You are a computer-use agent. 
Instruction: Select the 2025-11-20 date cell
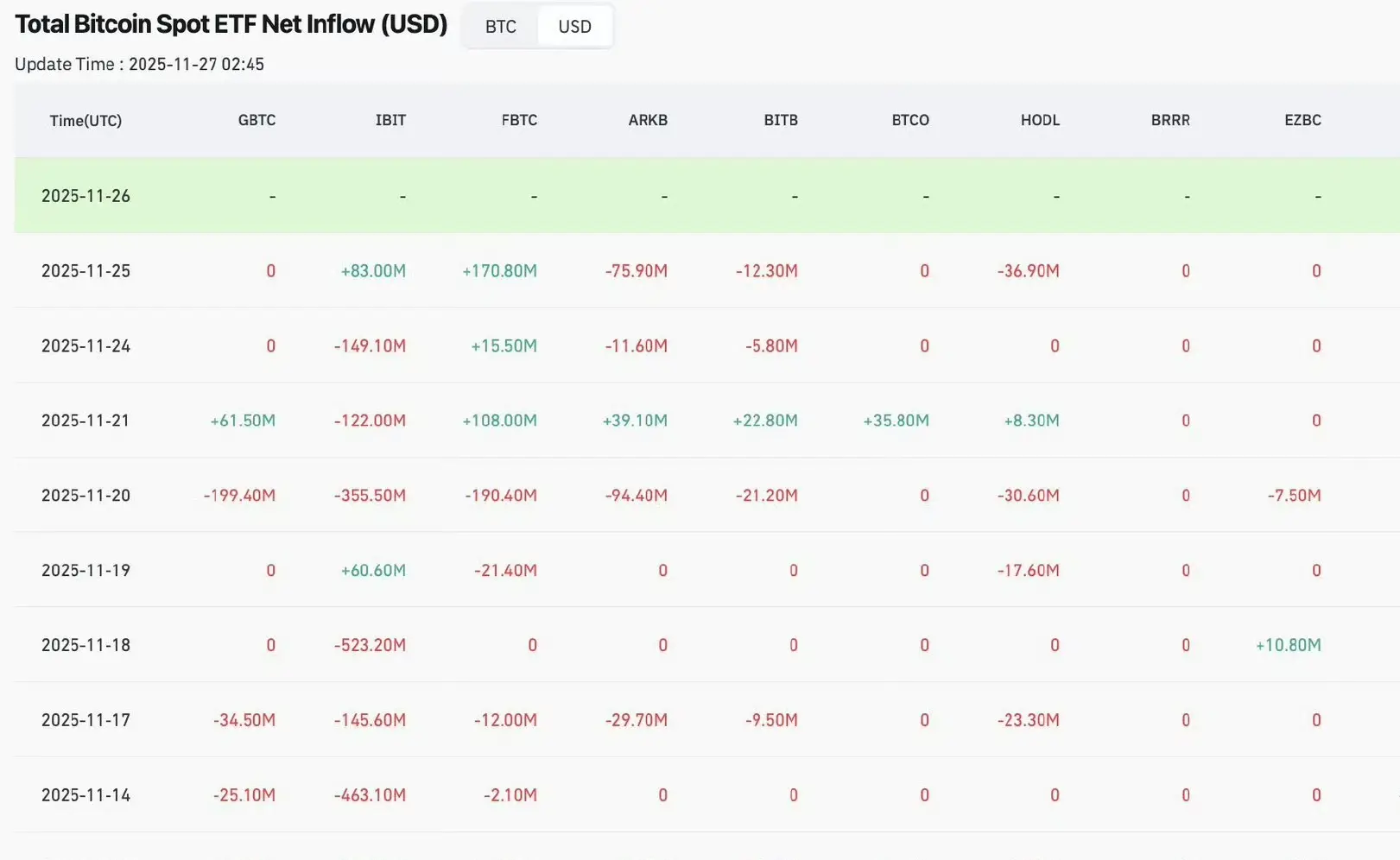pos(86,496)
